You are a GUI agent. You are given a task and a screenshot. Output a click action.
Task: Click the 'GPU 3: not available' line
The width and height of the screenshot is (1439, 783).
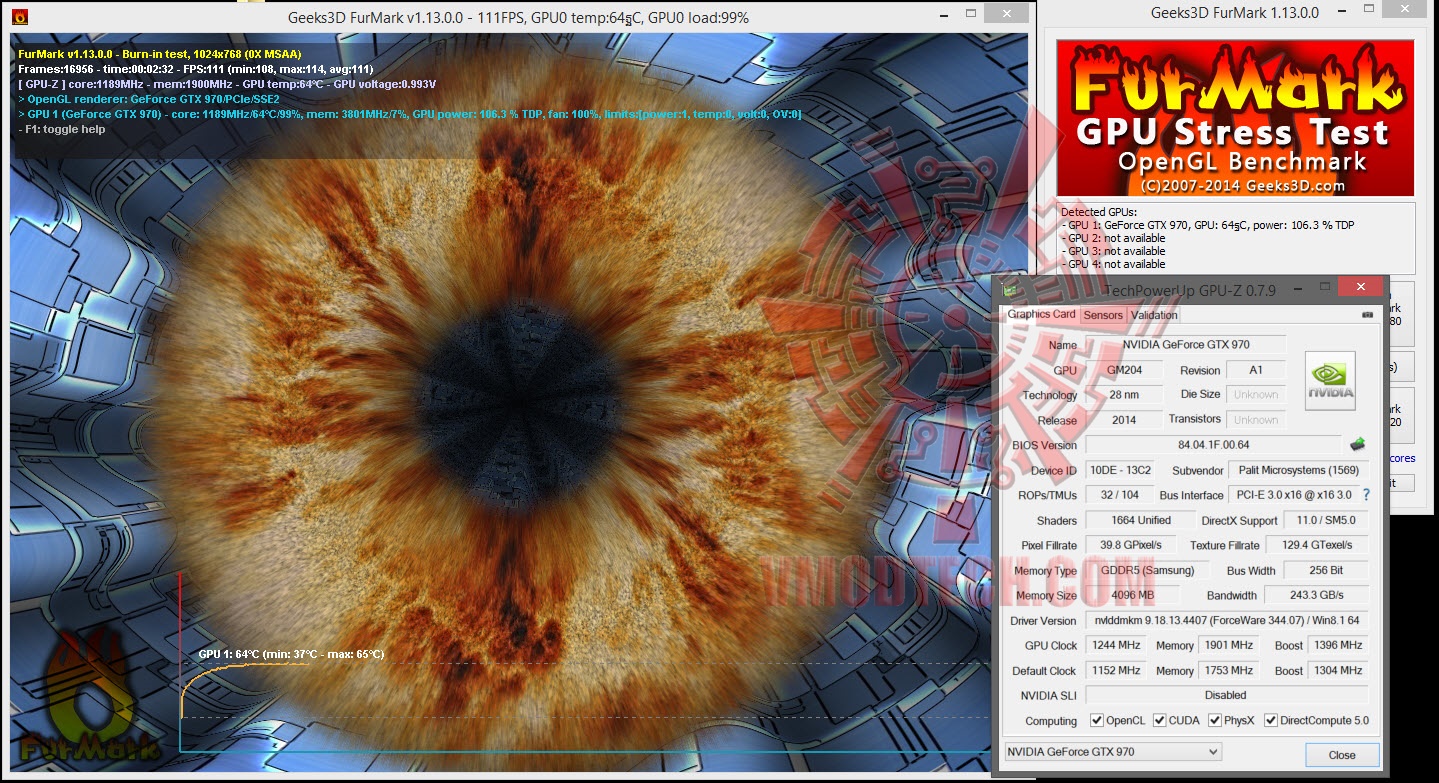pos(1113,251)
